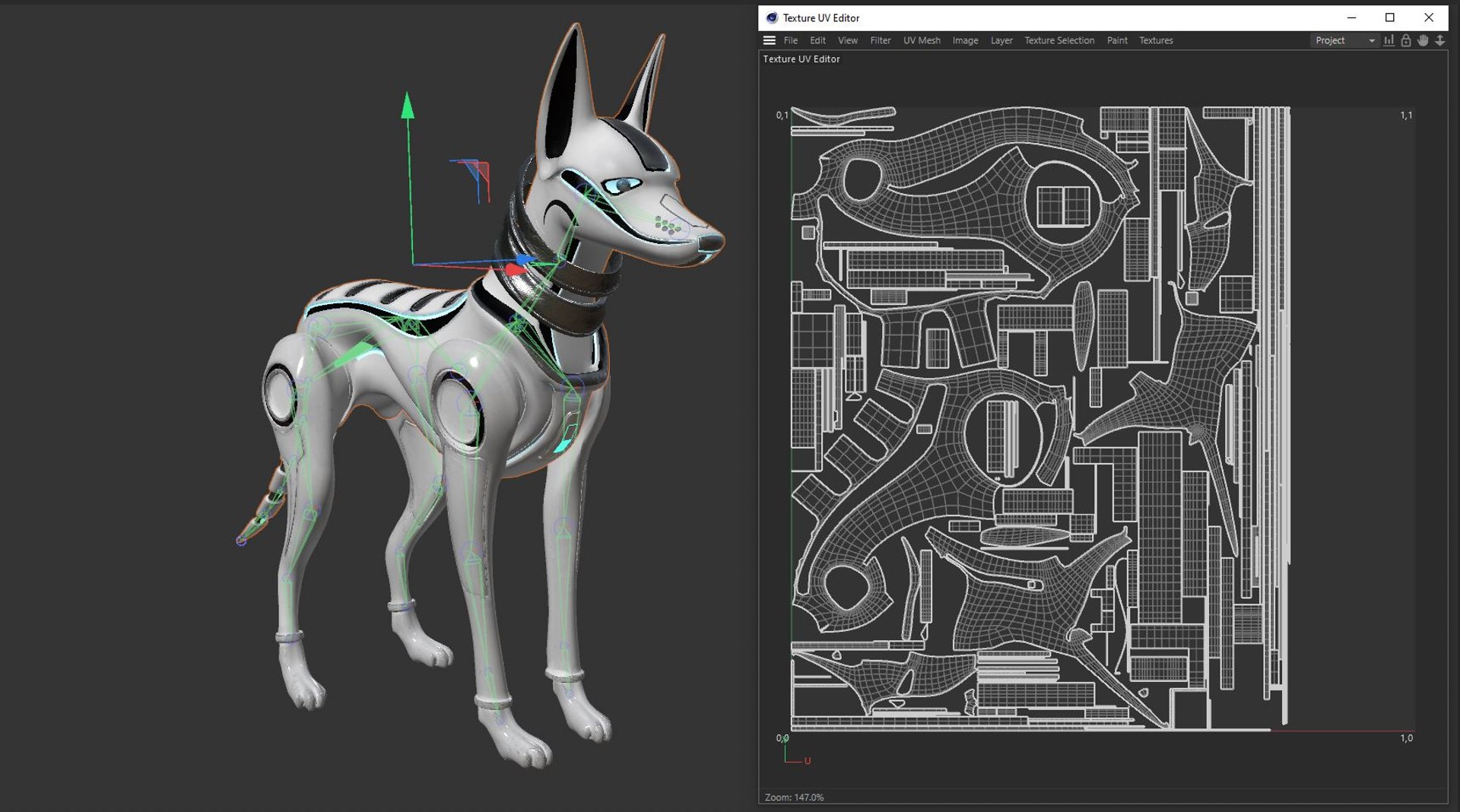This screenshot has width=1460, height=812.
Task: Open the View menu
Action: [x=848, y=40]
